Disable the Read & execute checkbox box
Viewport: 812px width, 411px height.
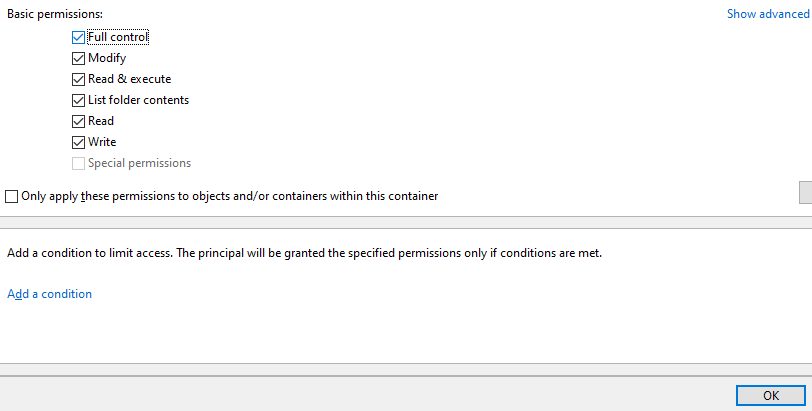pyautogui.click(x=78, y=79)
